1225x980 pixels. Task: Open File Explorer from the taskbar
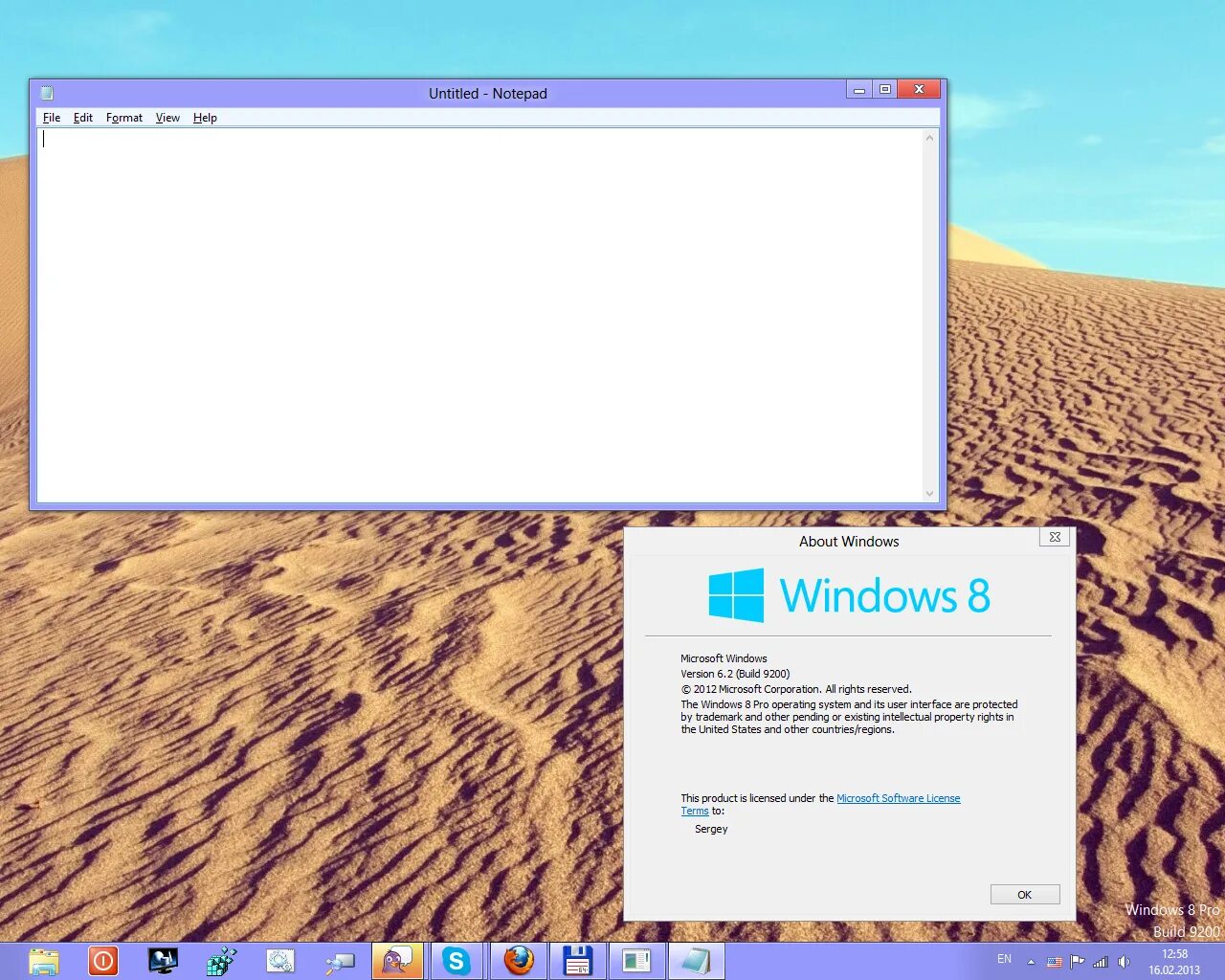coord(44,961)
